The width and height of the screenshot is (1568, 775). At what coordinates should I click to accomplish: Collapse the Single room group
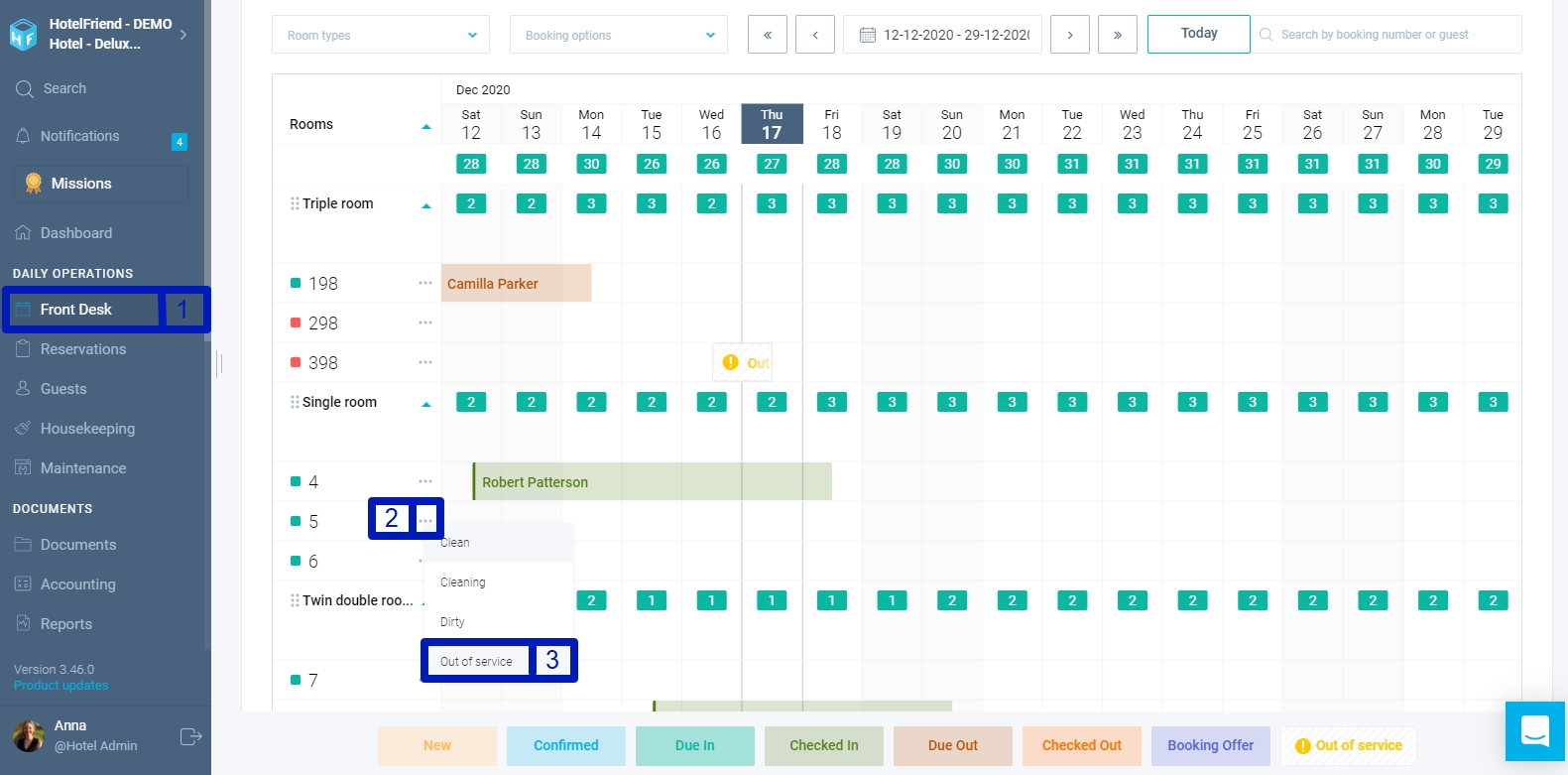(x=426, y=404)
